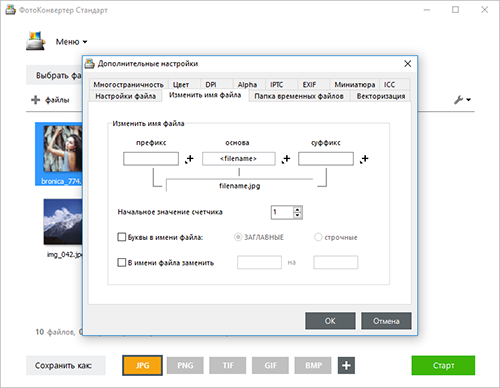This screenshot has height=388, width=500.
Task: Select PNG as output format
Action: tap(185, 366)
